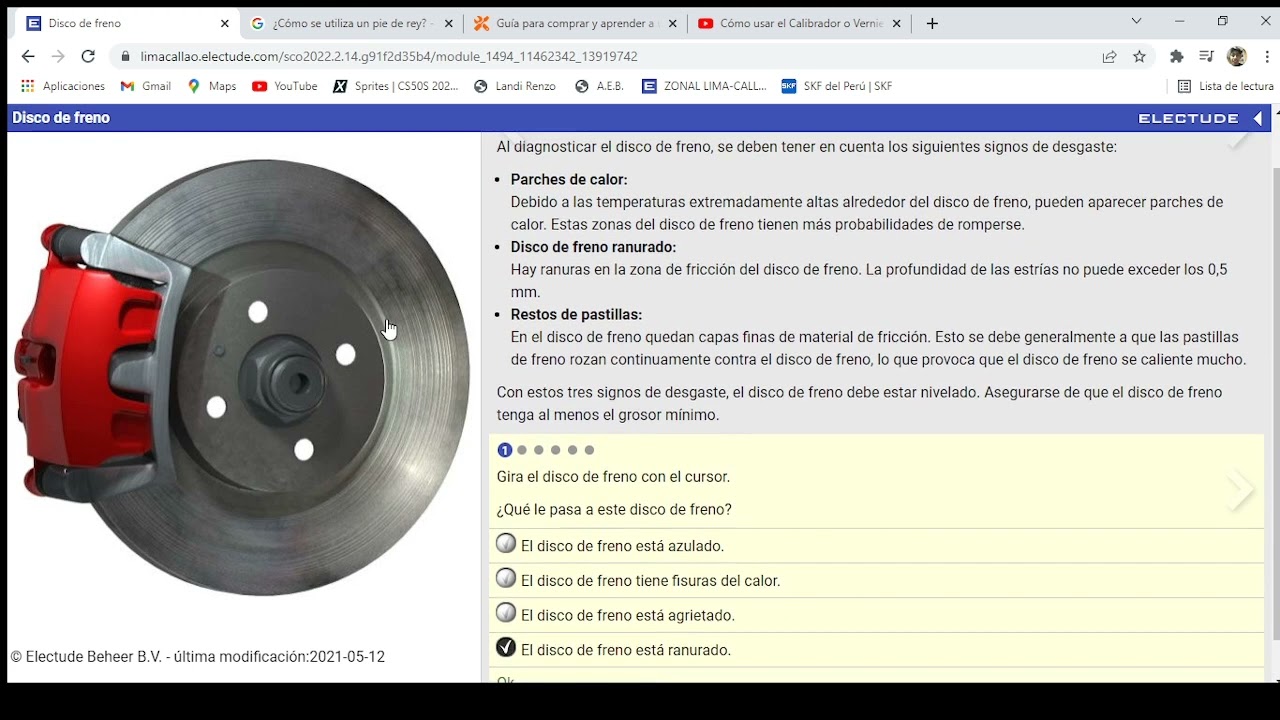Bookmark this page with the star icon
Viewport: 1280px width, 720px height.
[x=1139, y=57]
